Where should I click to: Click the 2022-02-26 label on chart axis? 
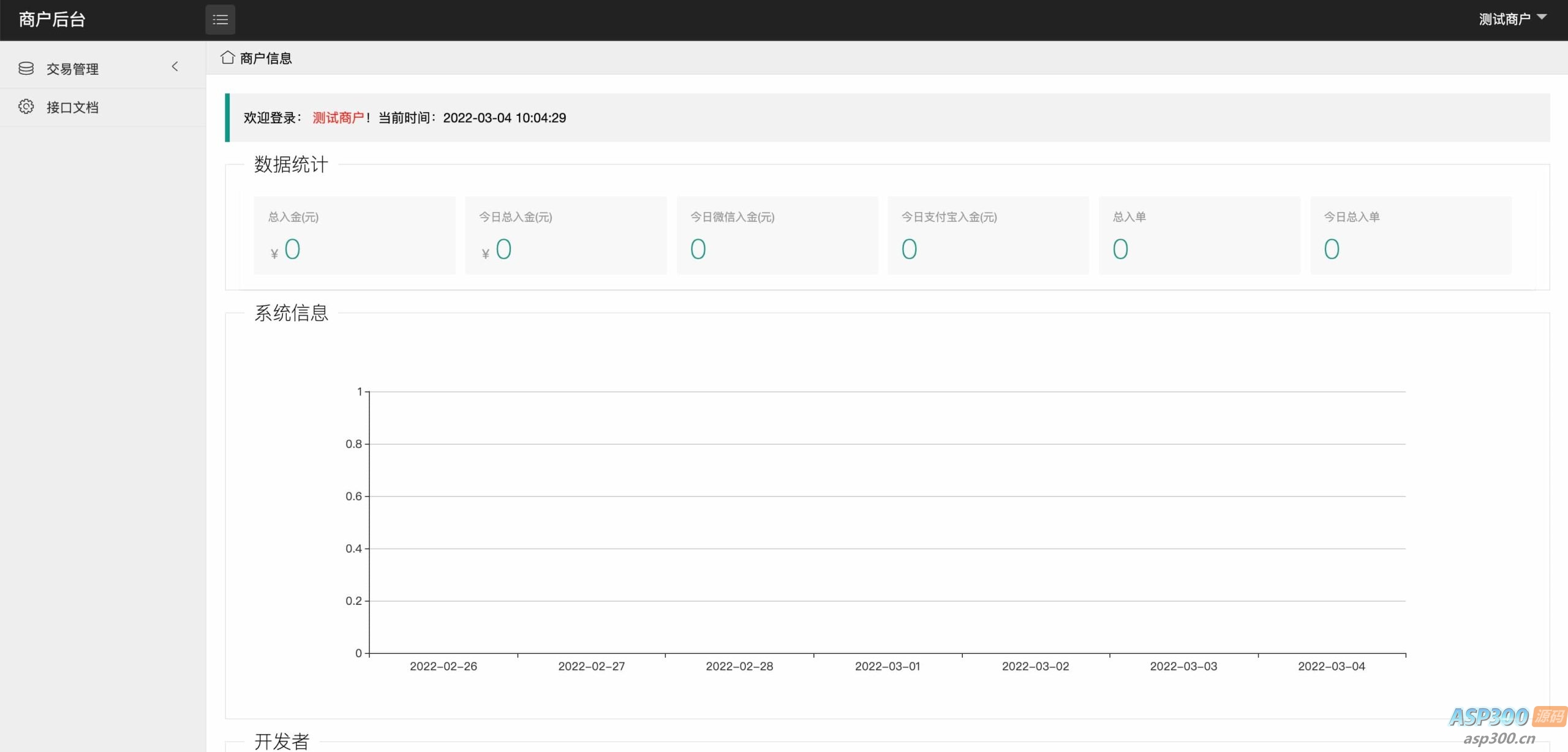point(443,666)
